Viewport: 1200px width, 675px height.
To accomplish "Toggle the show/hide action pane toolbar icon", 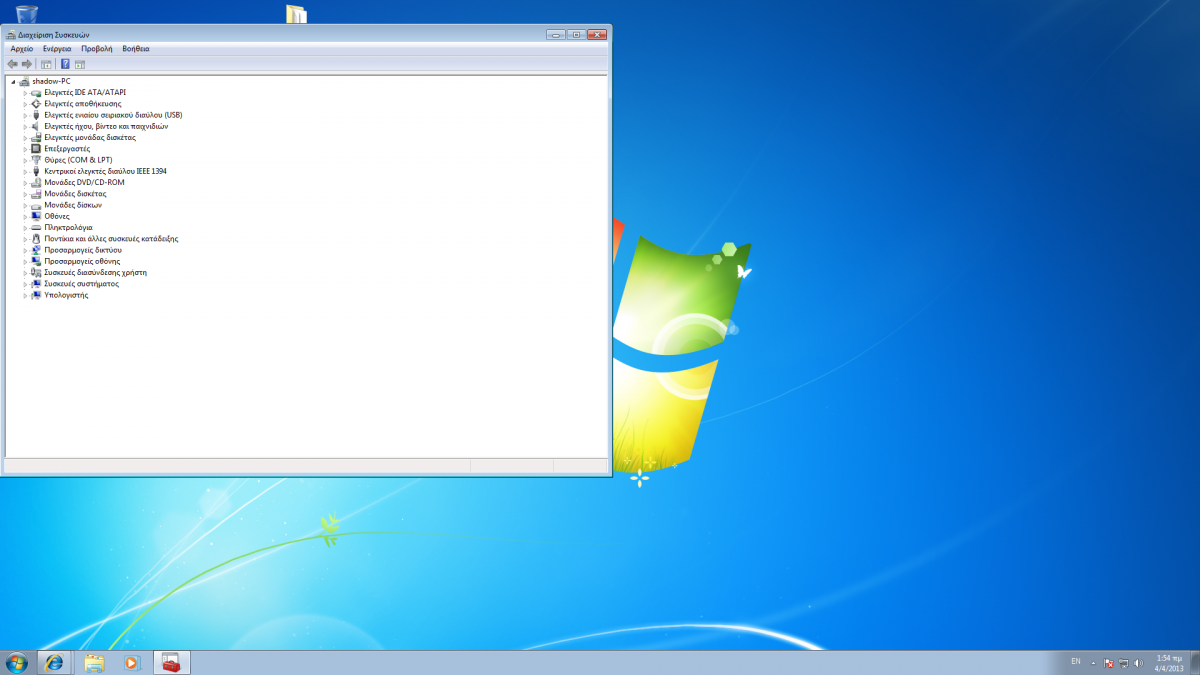I will coord(80,64).
